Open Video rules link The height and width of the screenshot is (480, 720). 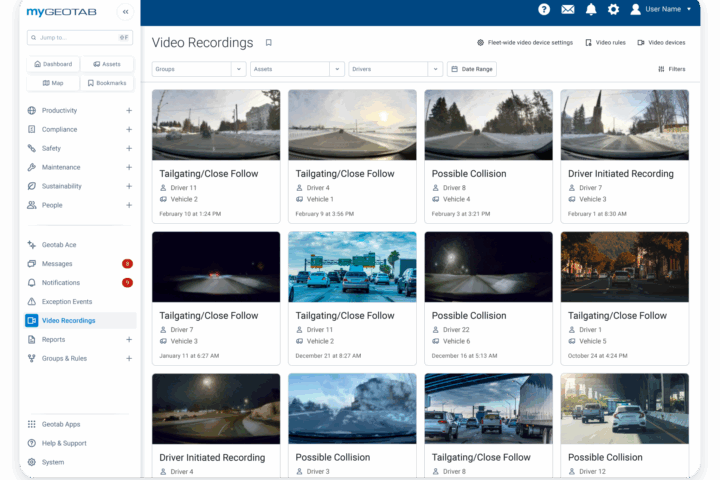click(605, 43)
